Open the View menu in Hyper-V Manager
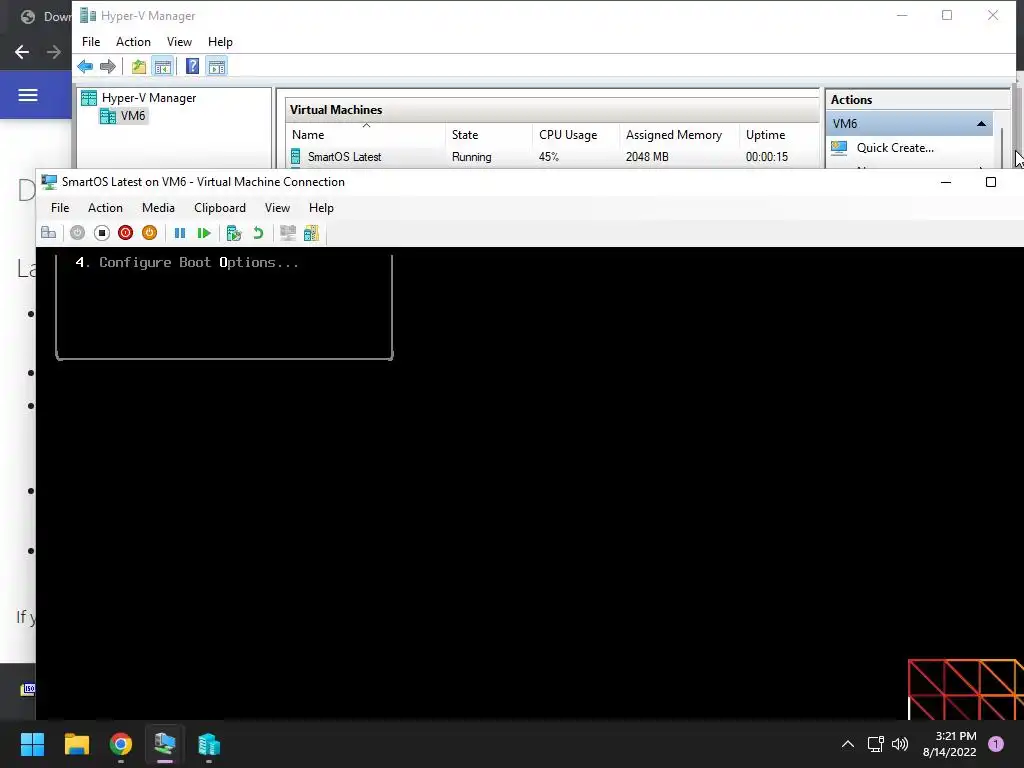This screenshot has height=768, width=1024. tap(179, 42)
